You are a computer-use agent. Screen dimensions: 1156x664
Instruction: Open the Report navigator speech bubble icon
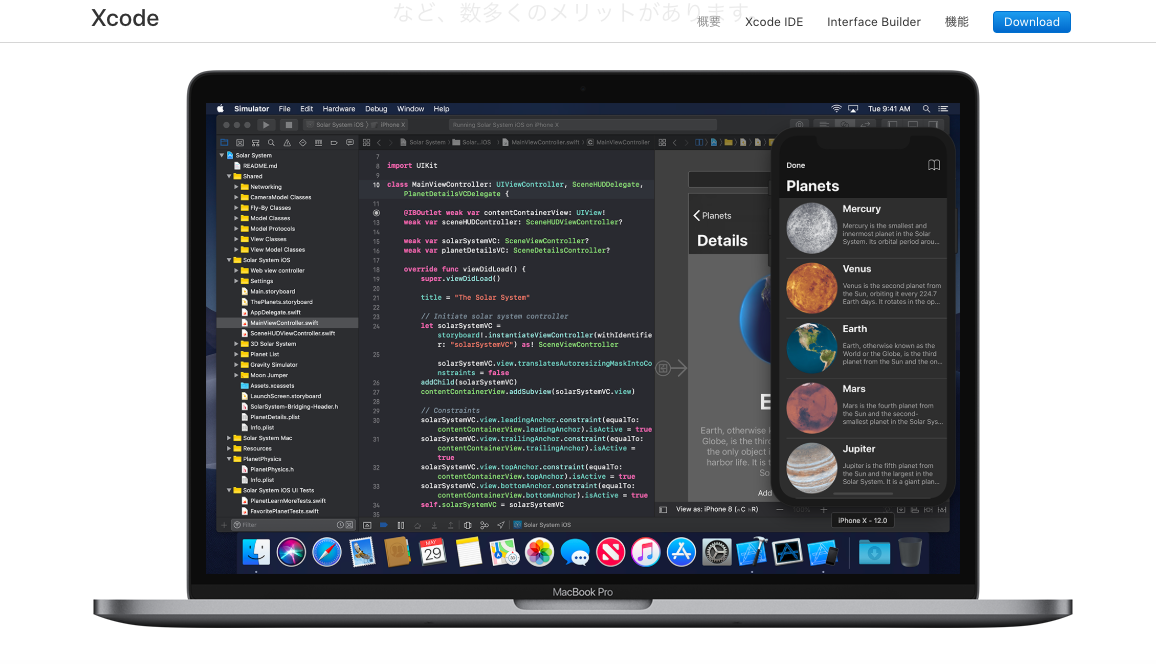[x=349, y=142]
